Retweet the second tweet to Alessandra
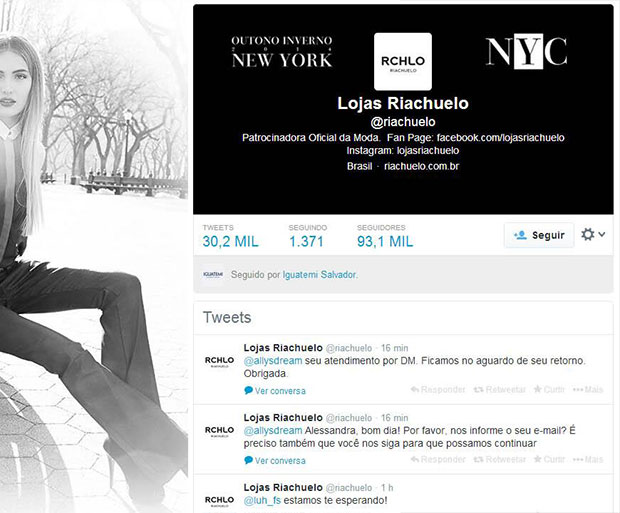 tap(500, 459)
